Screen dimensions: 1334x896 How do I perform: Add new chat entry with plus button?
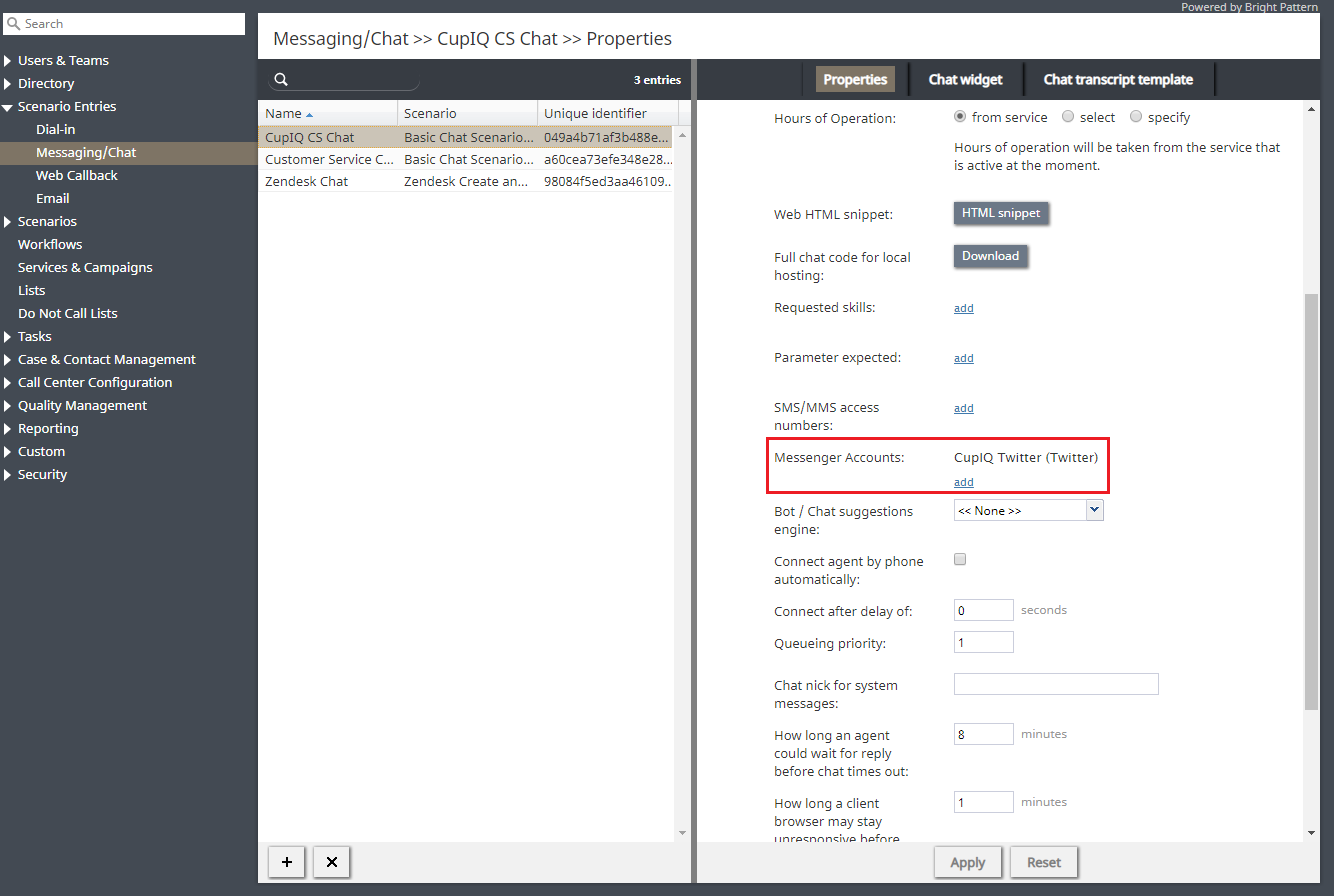click(287, 862)
